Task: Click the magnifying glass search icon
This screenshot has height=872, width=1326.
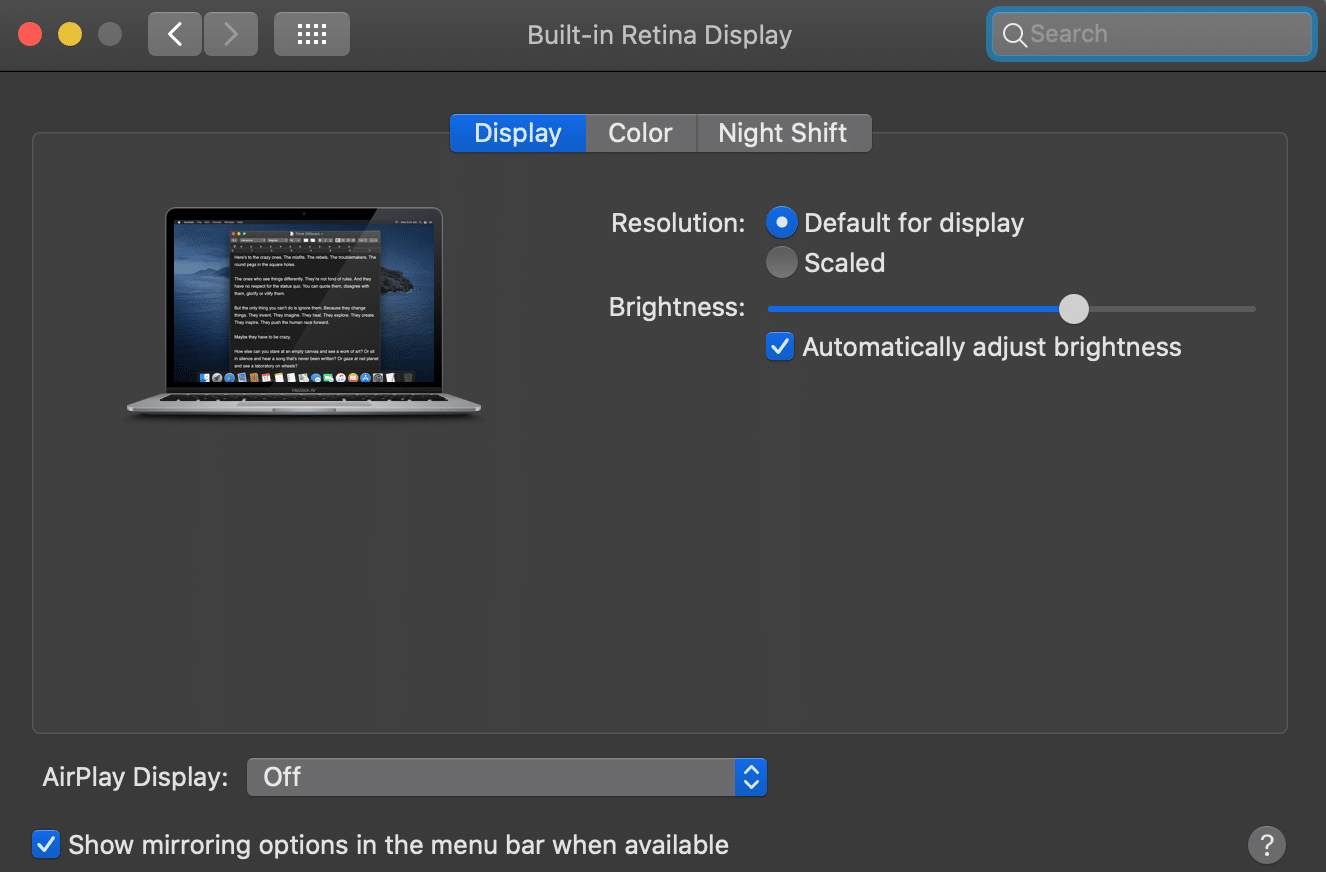Action: 1014,35
